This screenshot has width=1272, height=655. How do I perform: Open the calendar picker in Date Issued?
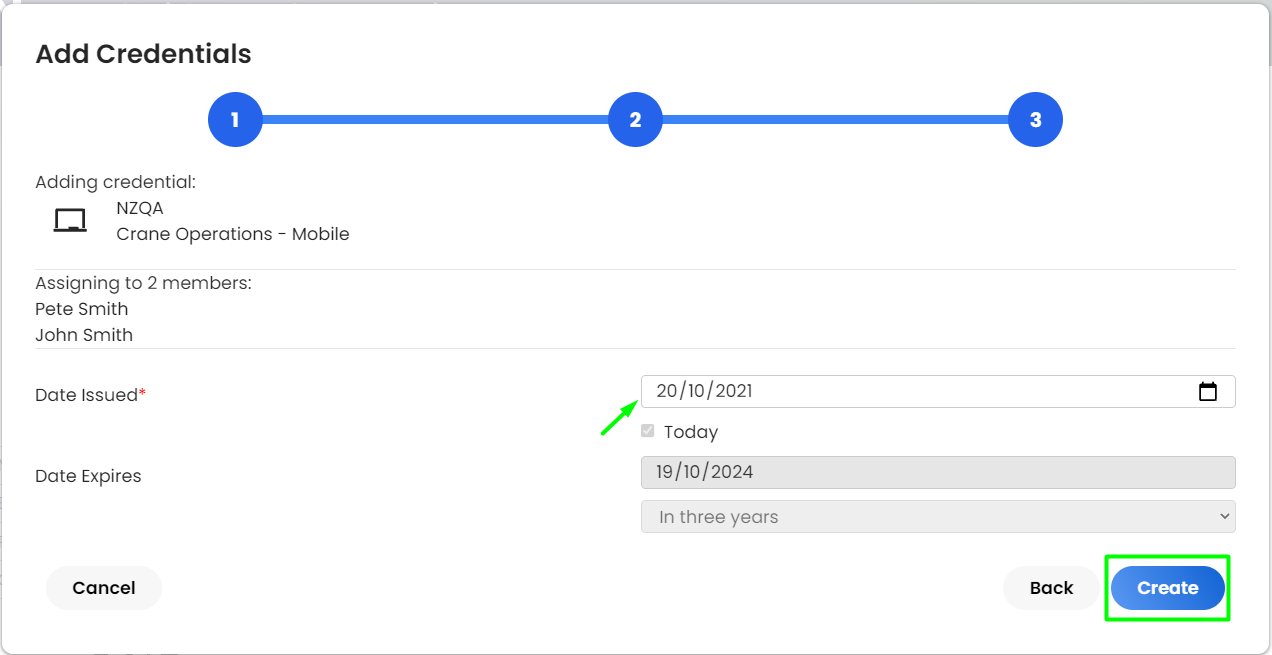pos(1207,392)
